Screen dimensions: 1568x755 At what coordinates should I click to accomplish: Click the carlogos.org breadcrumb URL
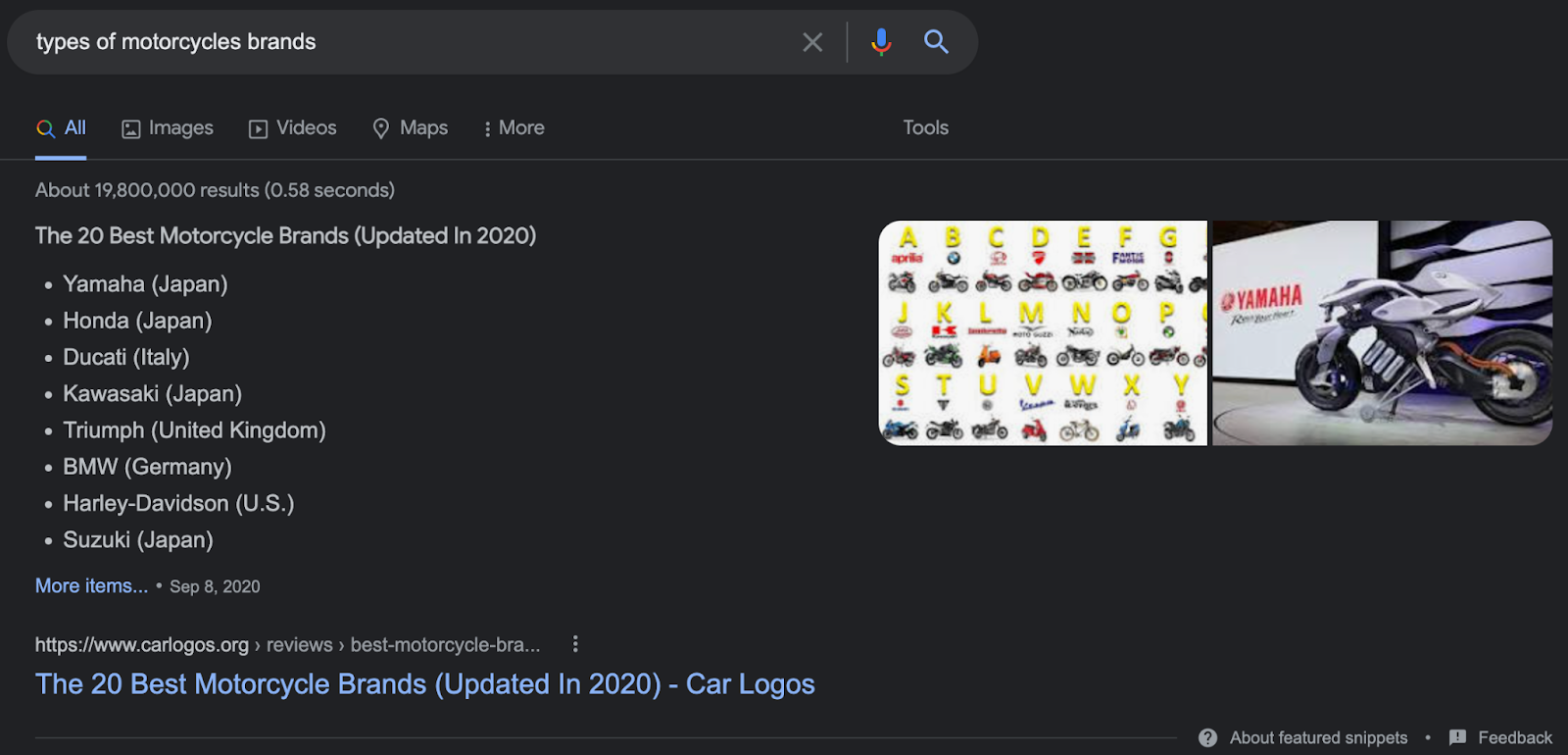[287, 644]
